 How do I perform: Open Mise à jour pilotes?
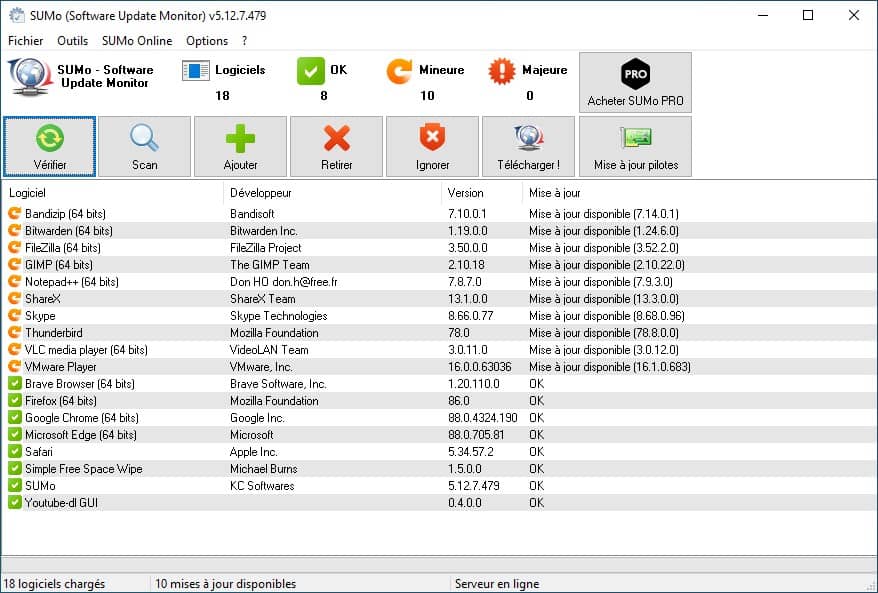(636, 147)
